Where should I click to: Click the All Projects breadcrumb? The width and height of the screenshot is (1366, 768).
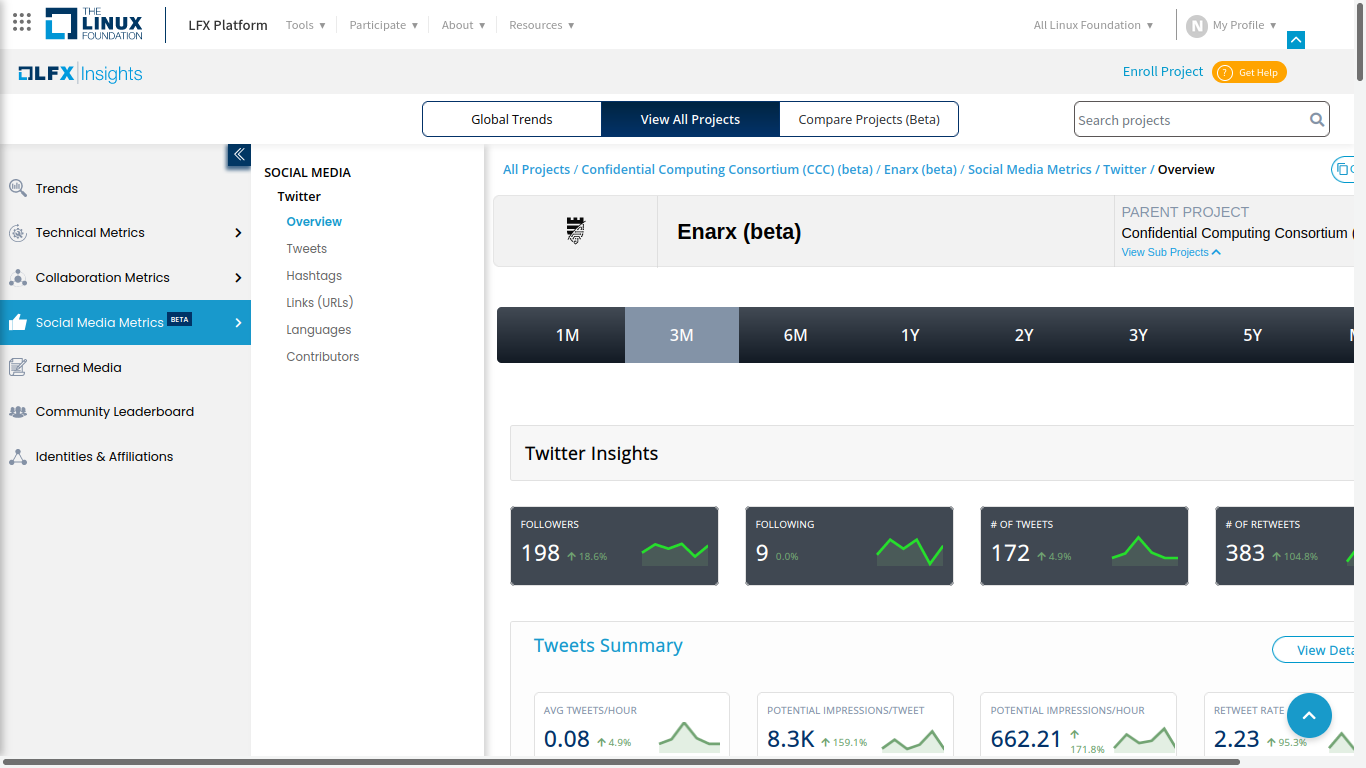click(537, 170)
